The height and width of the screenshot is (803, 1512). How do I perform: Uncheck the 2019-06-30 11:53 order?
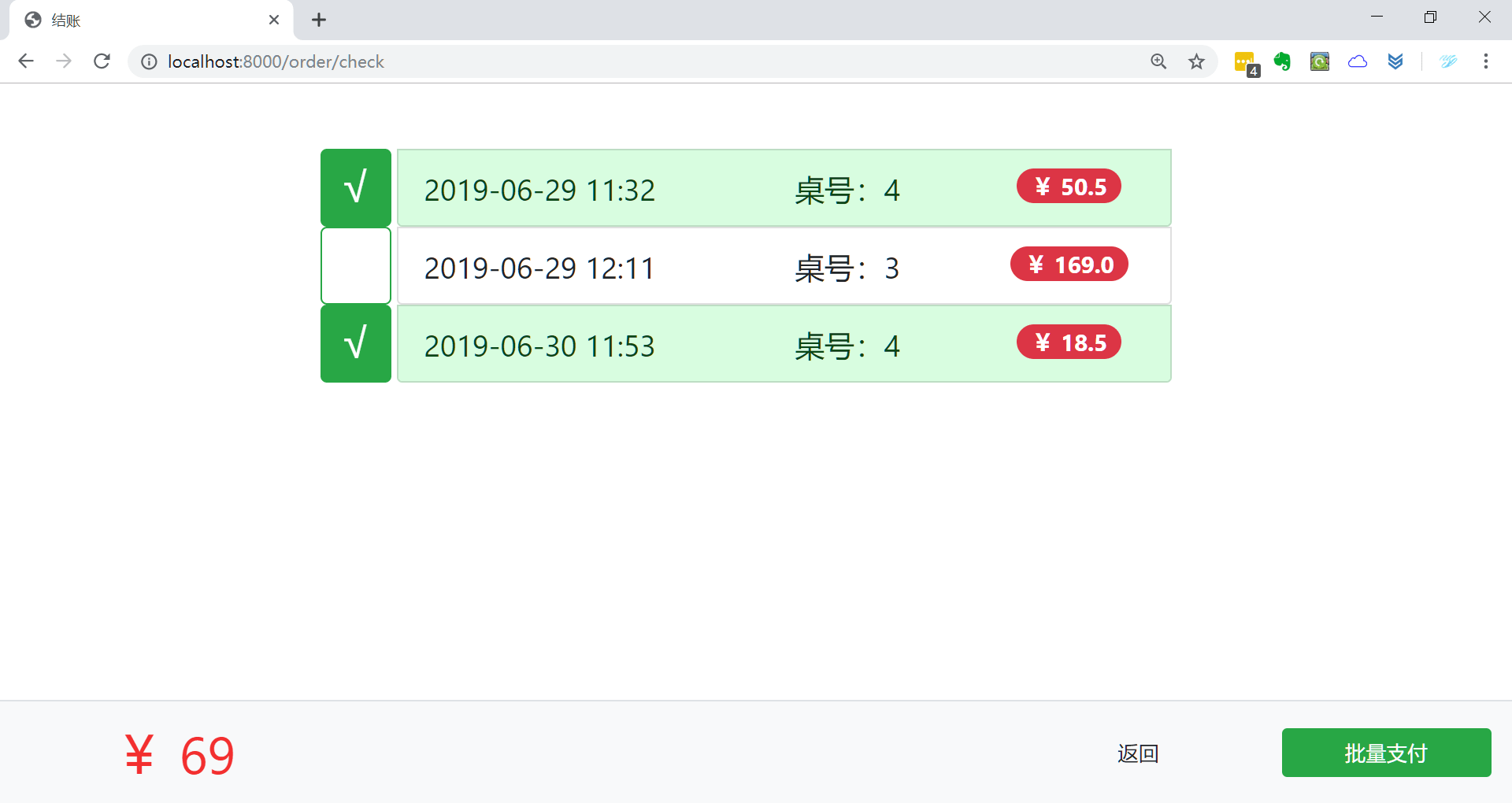(355, 343)
